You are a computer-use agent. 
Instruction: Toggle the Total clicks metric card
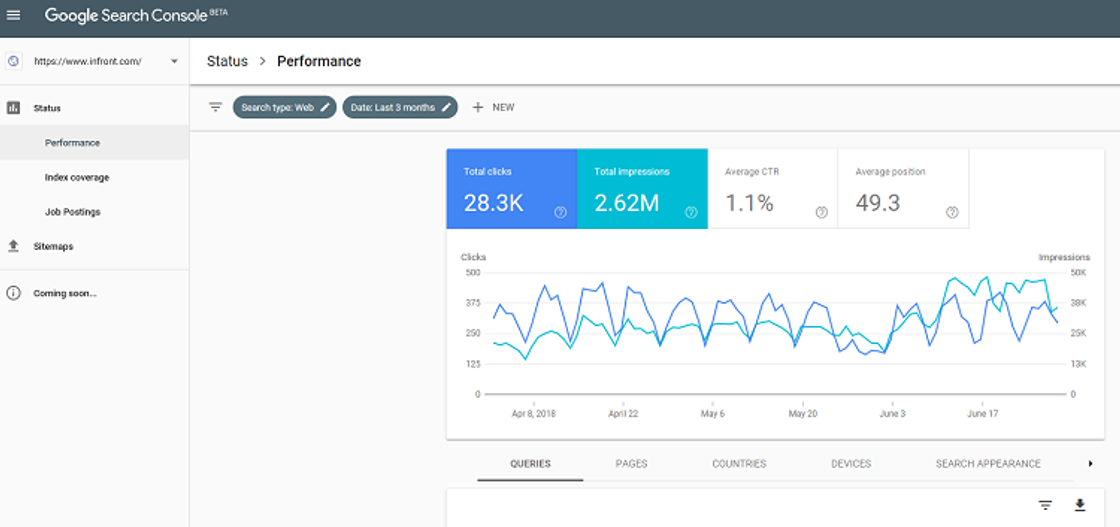511,189
